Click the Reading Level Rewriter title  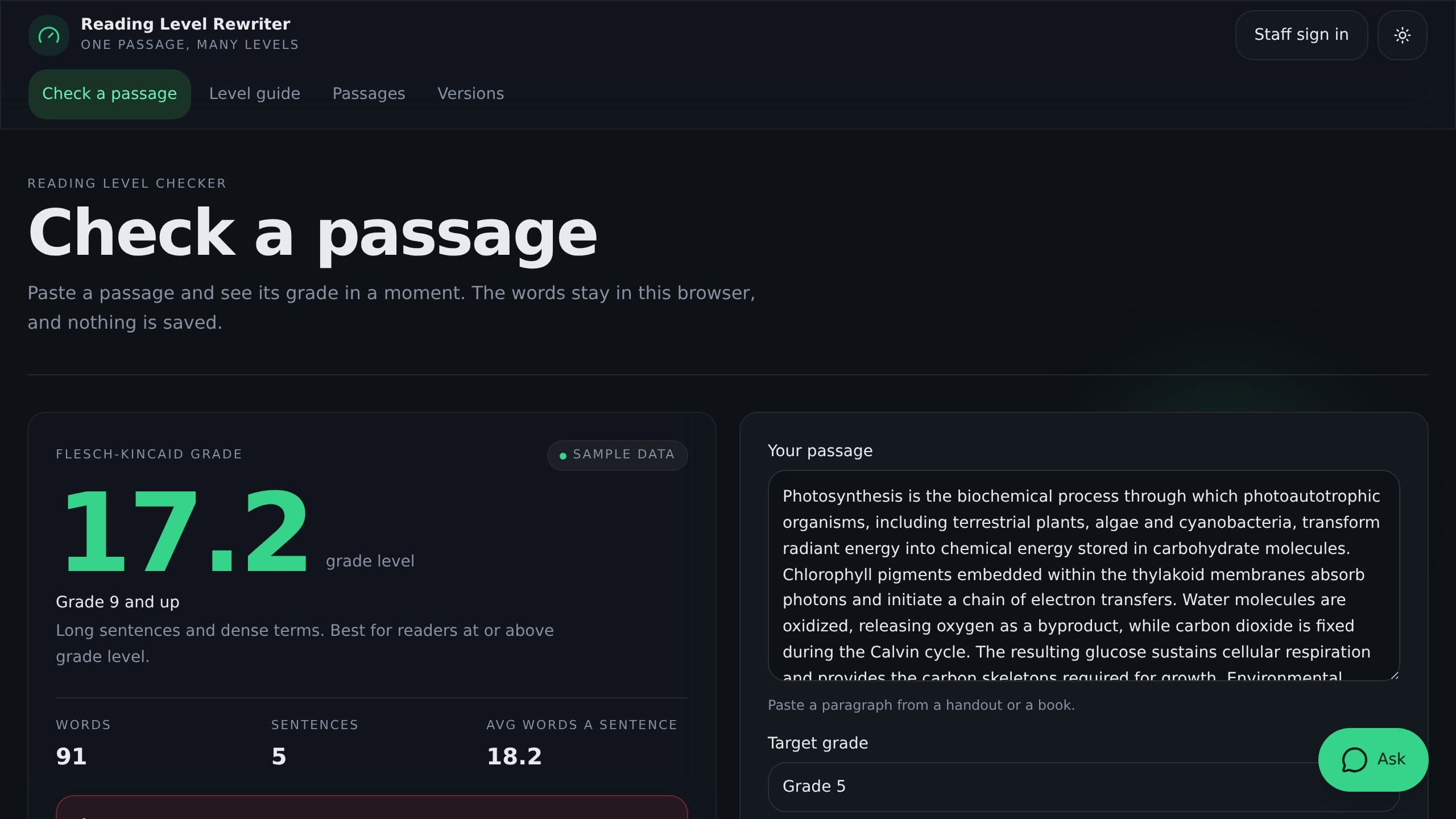[185, 24]
